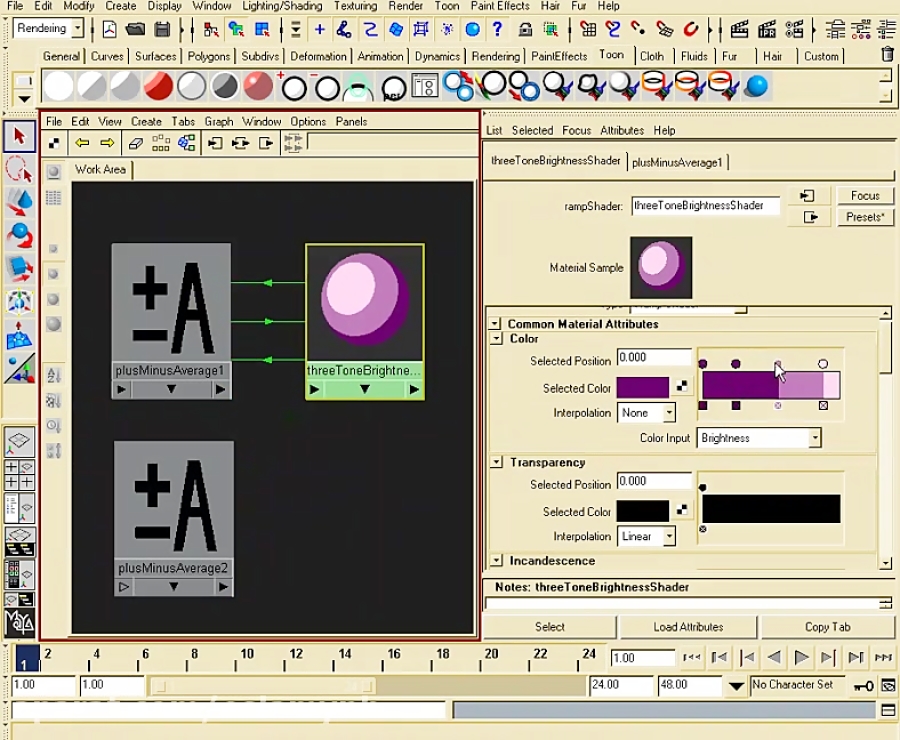Collapse the Transparency section
Viewport: 900px width, 740px height.
pyautogui.click(x=495, y=462)
